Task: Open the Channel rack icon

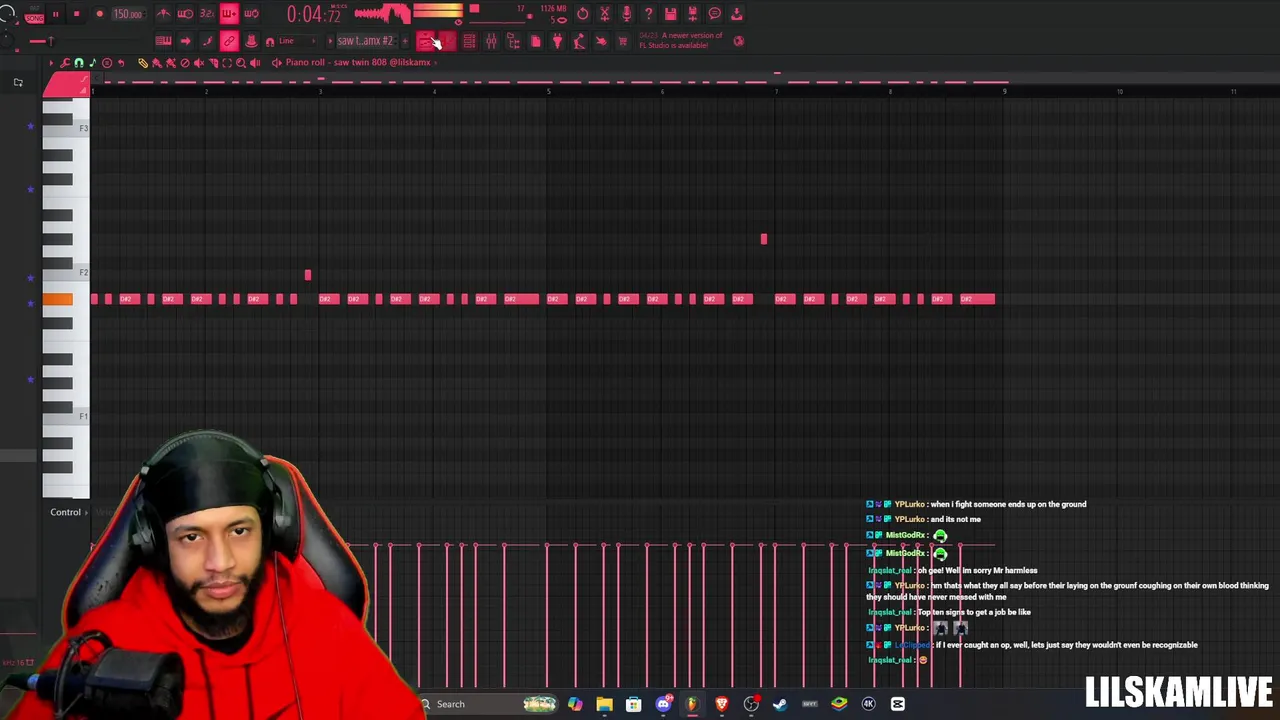Action: tap(469, 41)
